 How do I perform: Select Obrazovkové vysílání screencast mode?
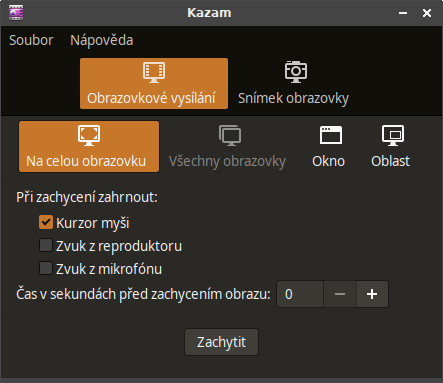[x=154, y=83]
